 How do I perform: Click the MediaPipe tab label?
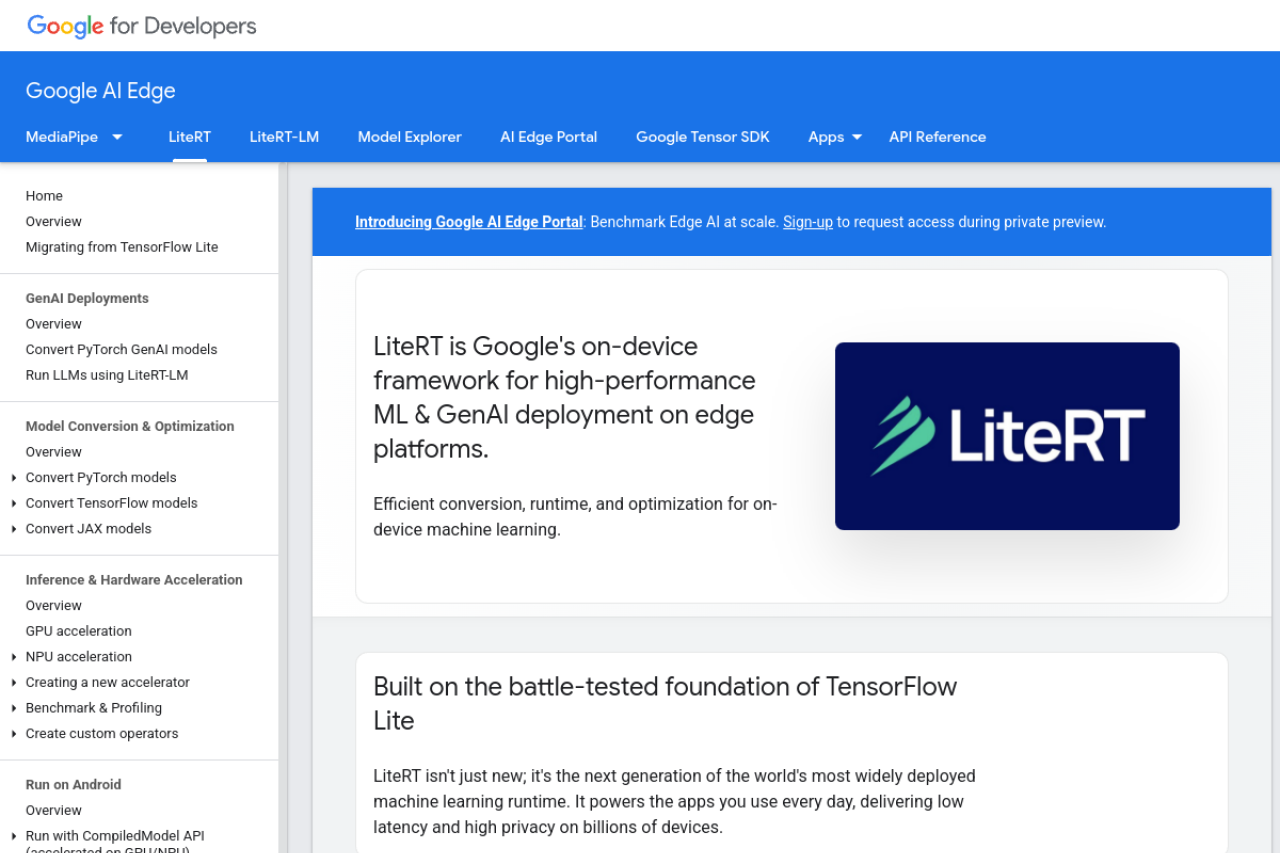(x=62, y=137)
